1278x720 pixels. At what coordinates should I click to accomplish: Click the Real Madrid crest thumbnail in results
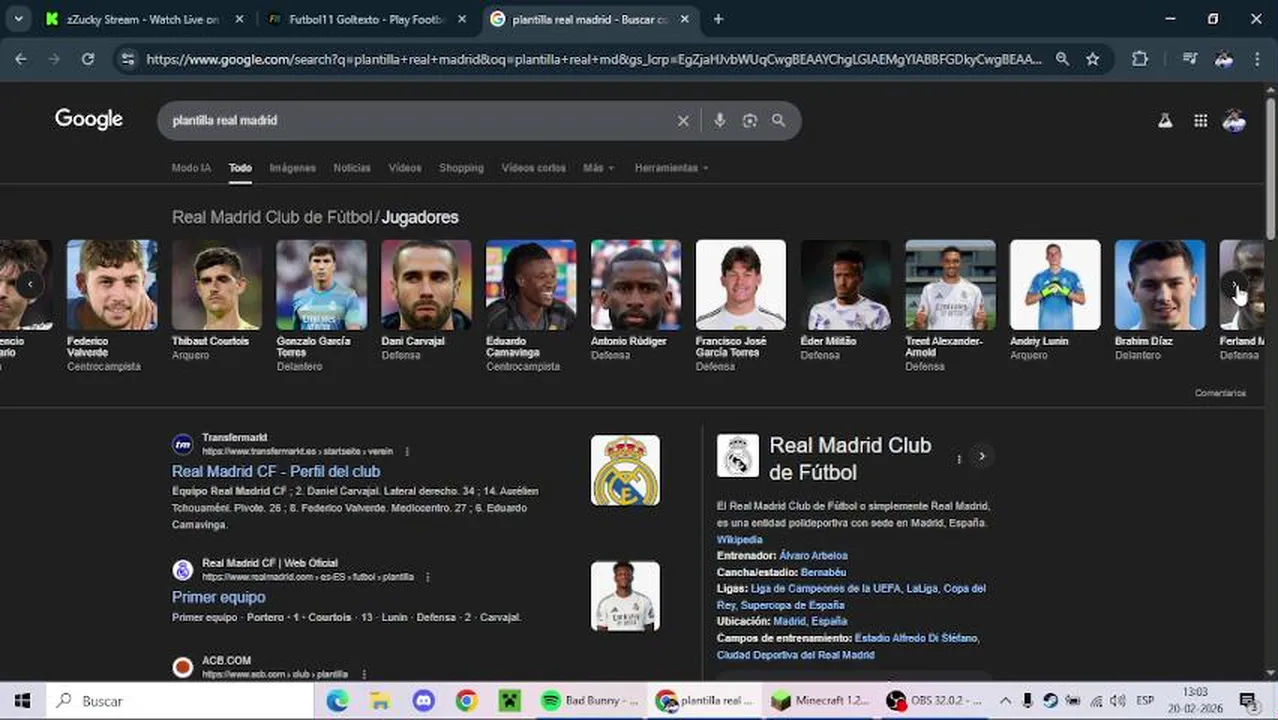625,470
